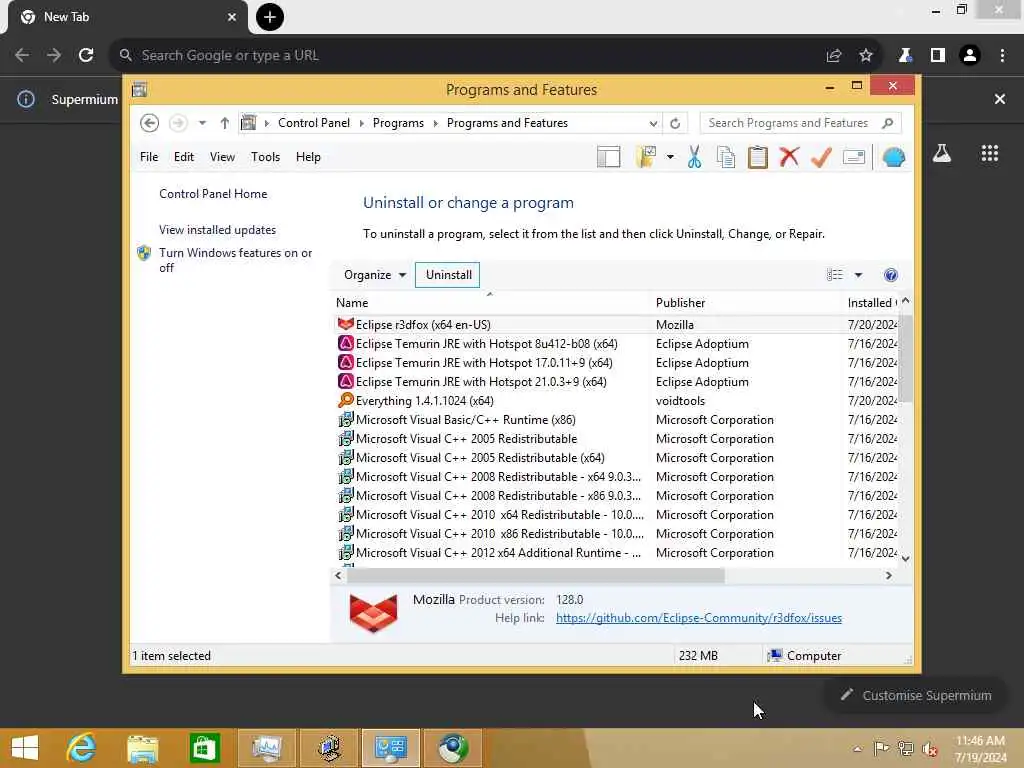The image size is (1024, 768).
Task: Click Turn Windows features on or off
Action: 236,260
